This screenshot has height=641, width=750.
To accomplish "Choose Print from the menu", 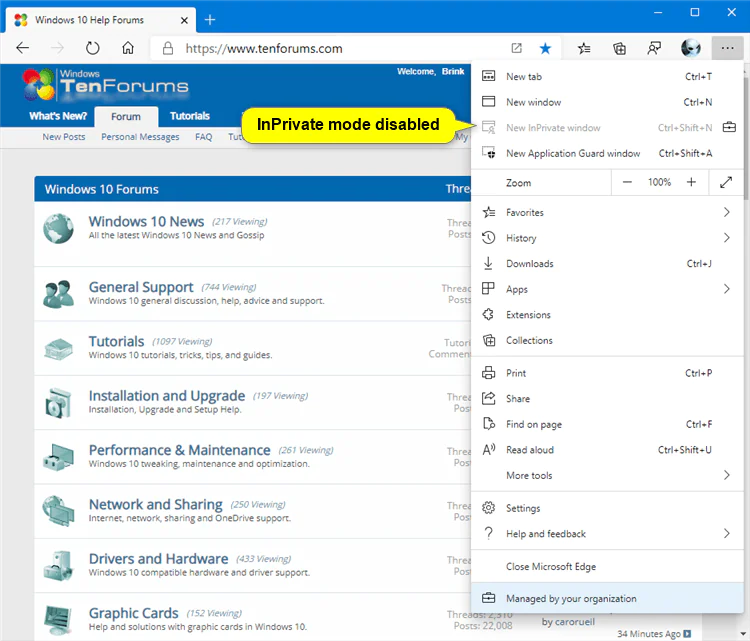I will [x=607, y=373].
